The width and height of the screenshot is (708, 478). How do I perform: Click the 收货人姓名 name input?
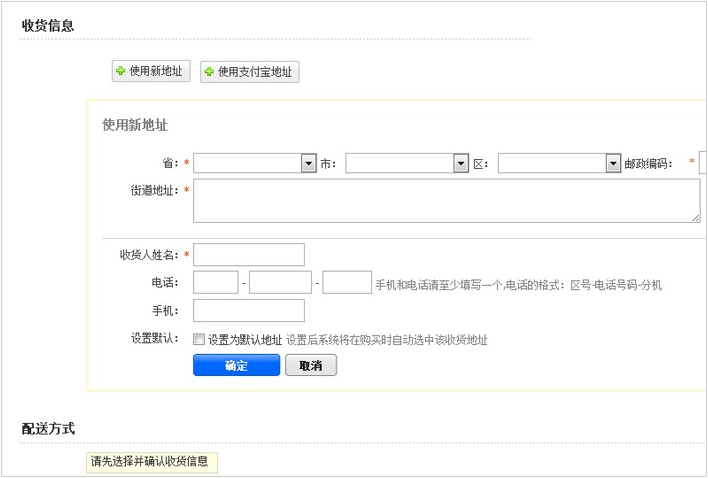(x=249, y=255)
